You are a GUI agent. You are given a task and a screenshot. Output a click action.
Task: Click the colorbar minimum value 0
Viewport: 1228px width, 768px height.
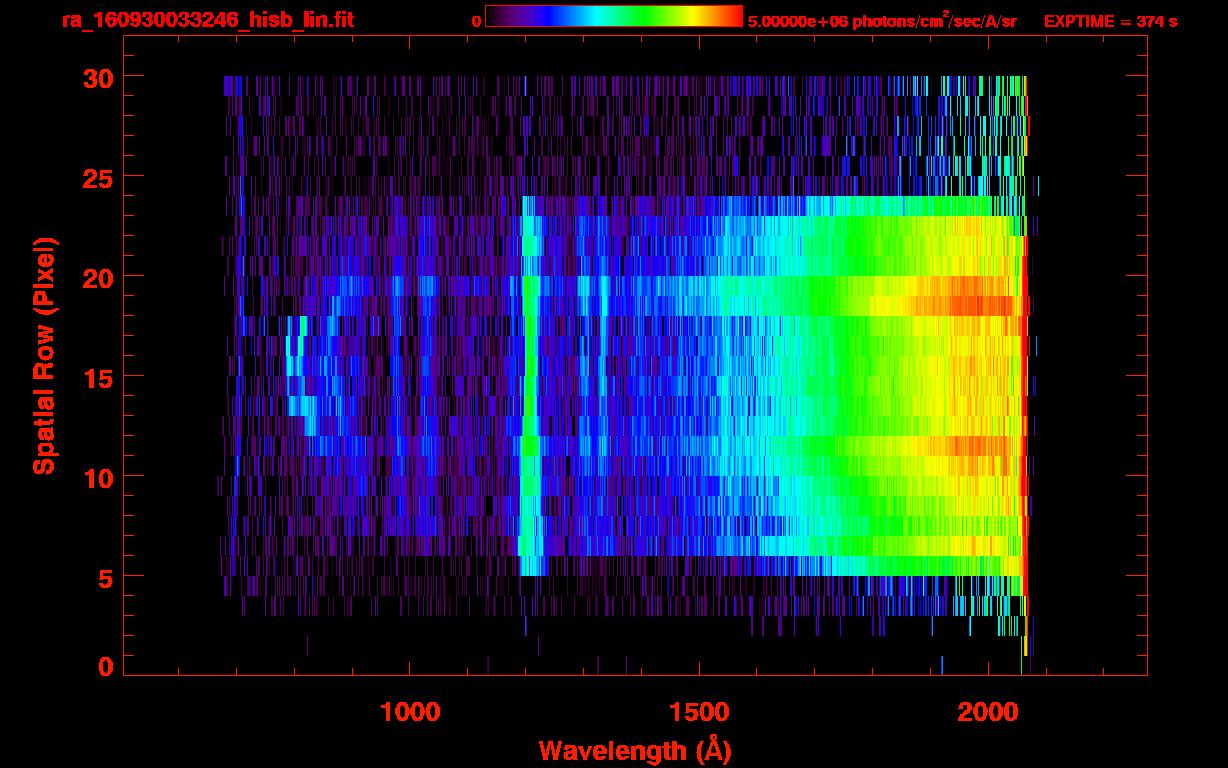477,21
